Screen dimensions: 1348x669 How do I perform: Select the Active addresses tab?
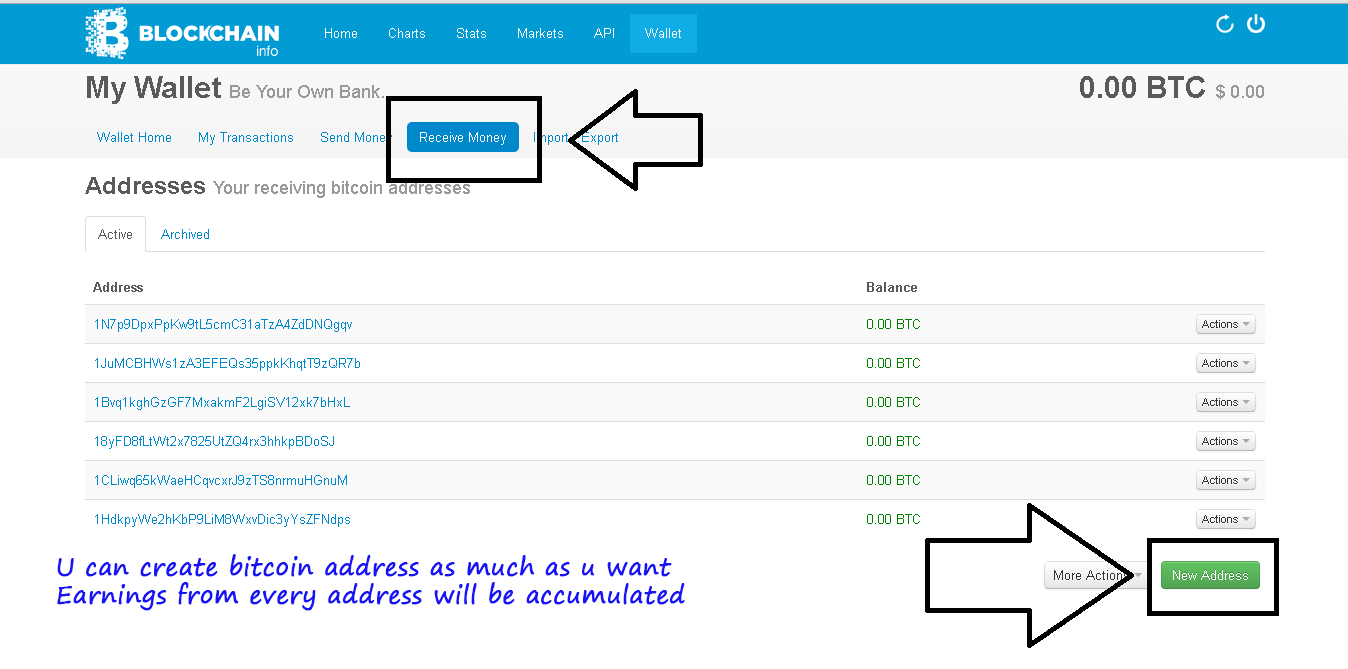(115, 234)
